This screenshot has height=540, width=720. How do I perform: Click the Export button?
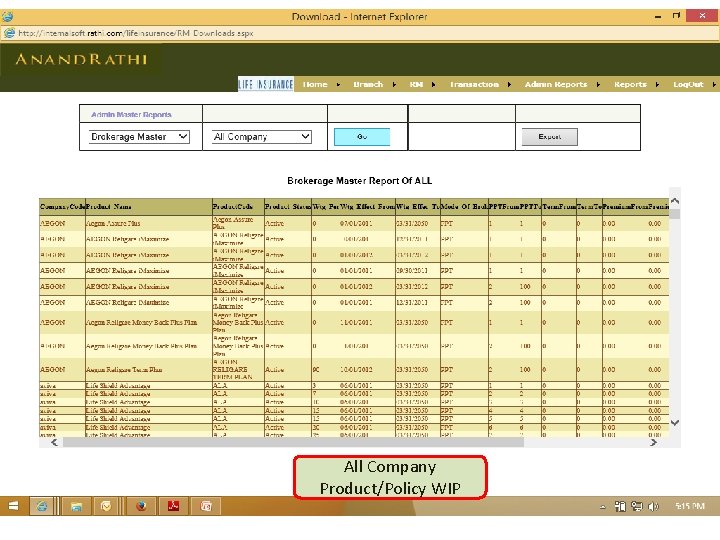[550, 137]
